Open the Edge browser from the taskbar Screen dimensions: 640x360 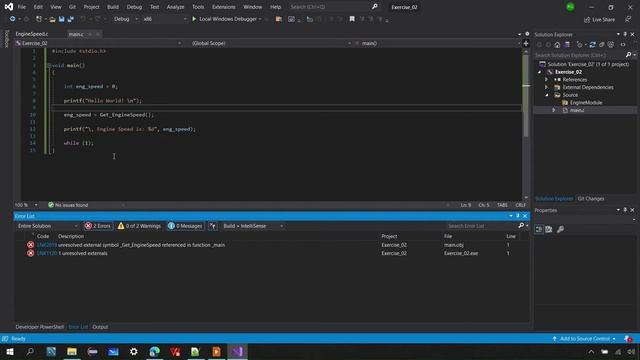pos(155,351)
